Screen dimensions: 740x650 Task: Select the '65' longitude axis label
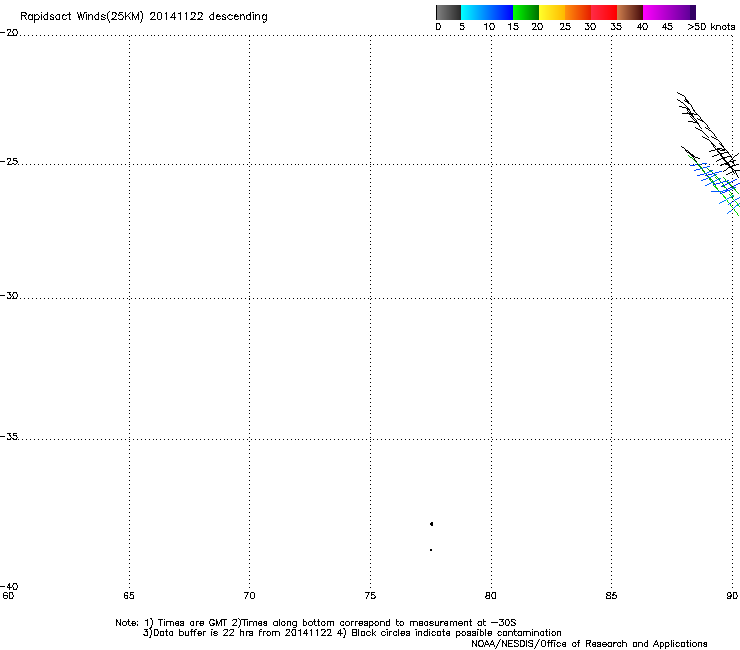129,596
